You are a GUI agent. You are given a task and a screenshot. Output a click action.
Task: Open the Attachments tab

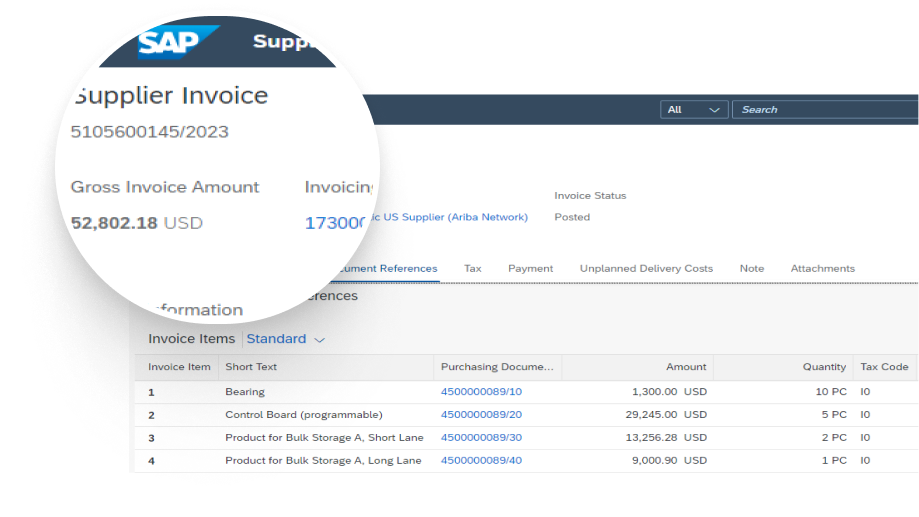tap(822, 268)
